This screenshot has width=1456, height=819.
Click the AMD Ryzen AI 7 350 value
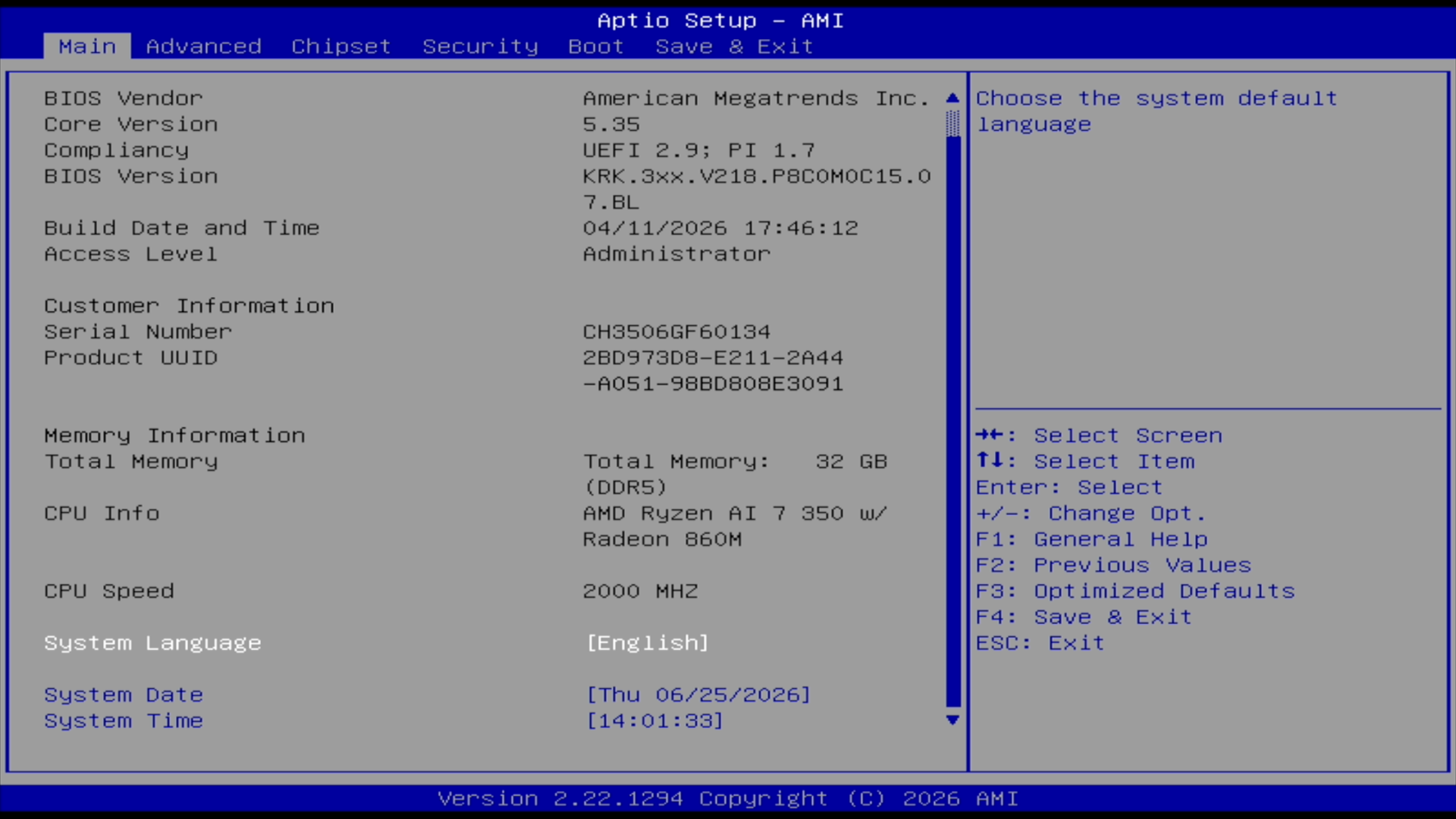coord(735,526)
